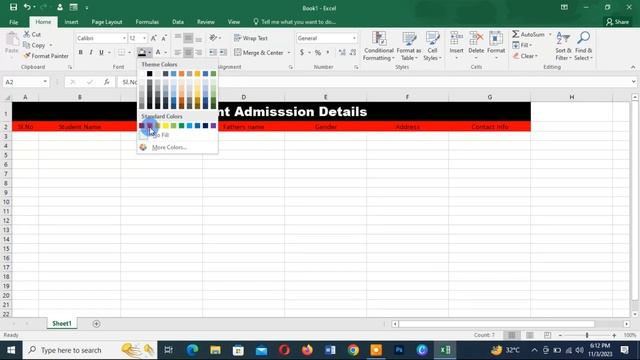Switch to the Data tab

pyautogui.click(x=178, y=22)
